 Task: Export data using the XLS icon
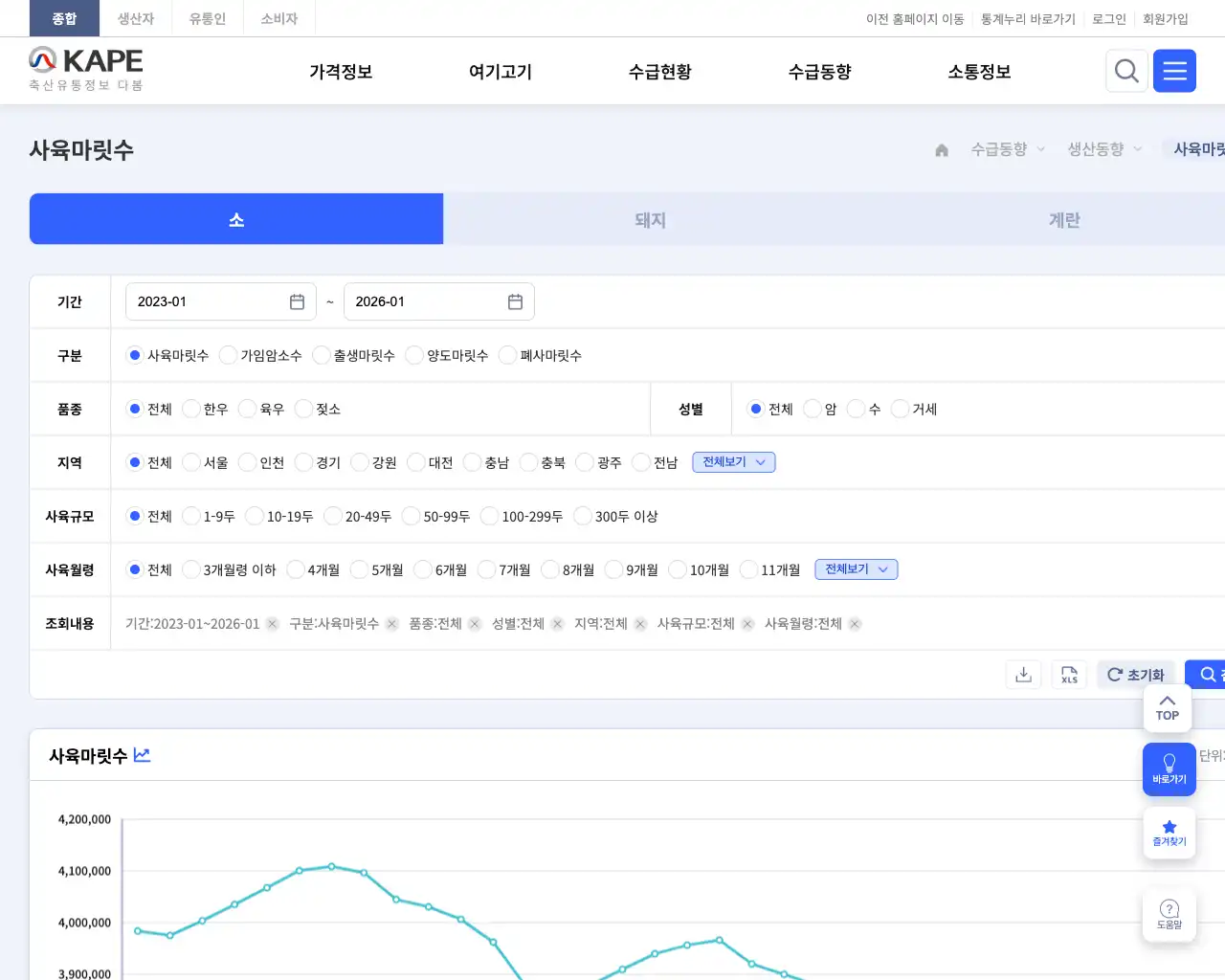tap(1069, 674)
